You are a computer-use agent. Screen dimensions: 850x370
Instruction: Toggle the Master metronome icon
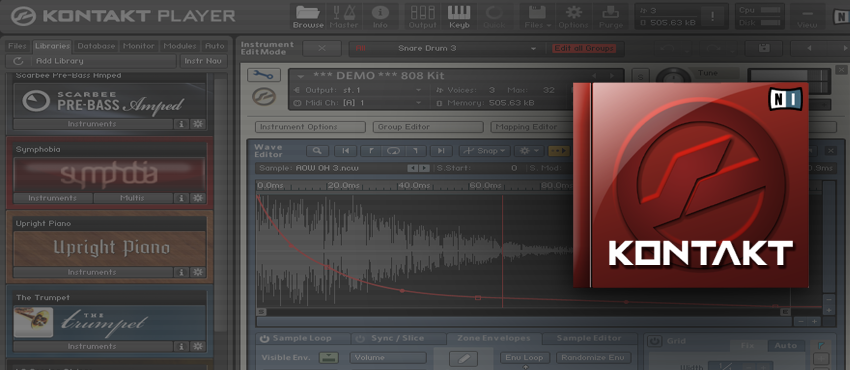coord(344,17)
